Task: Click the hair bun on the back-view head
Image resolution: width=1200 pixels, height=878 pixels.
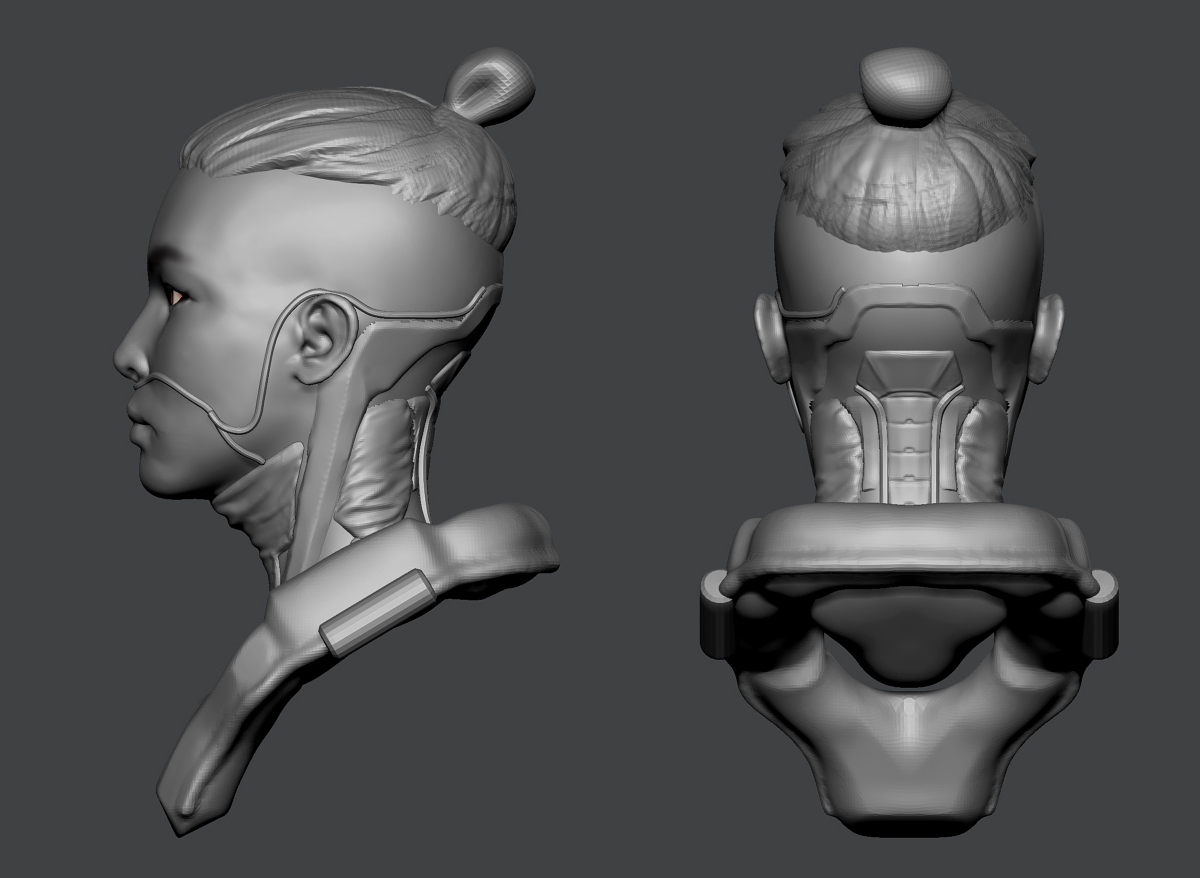Action: click(907, 85)
